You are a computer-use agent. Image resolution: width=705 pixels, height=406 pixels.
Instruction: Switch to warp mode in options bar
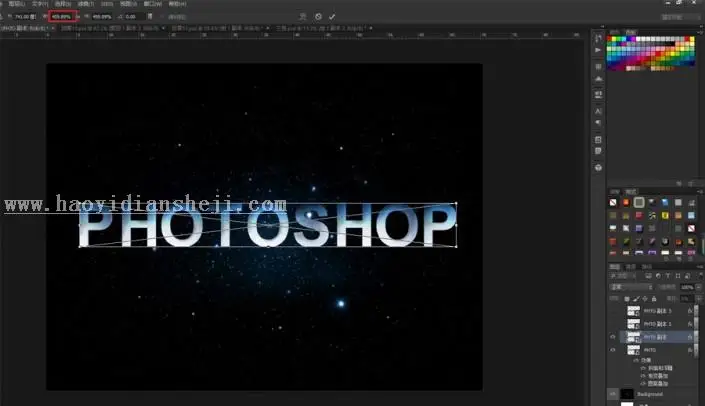pyautogui.click(x=303, y=17)
